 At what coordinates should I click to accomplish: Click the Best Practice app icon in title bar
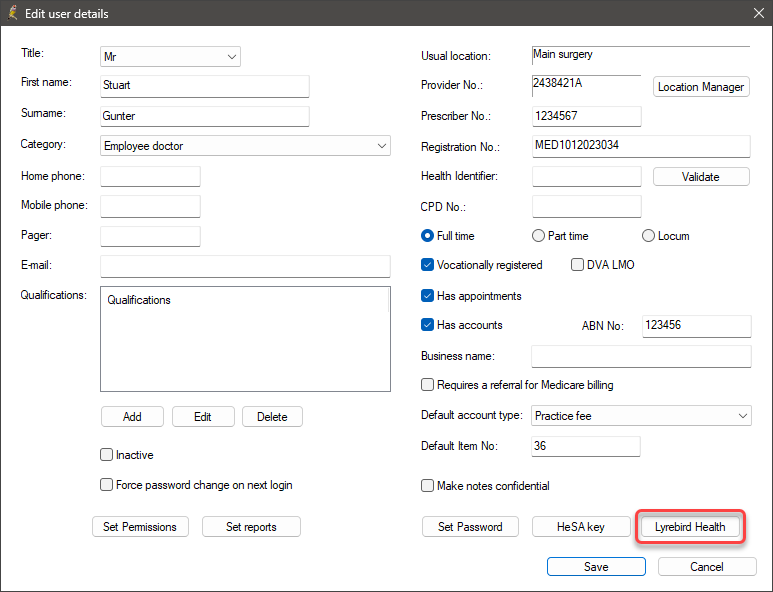click(x=12, y=13)
